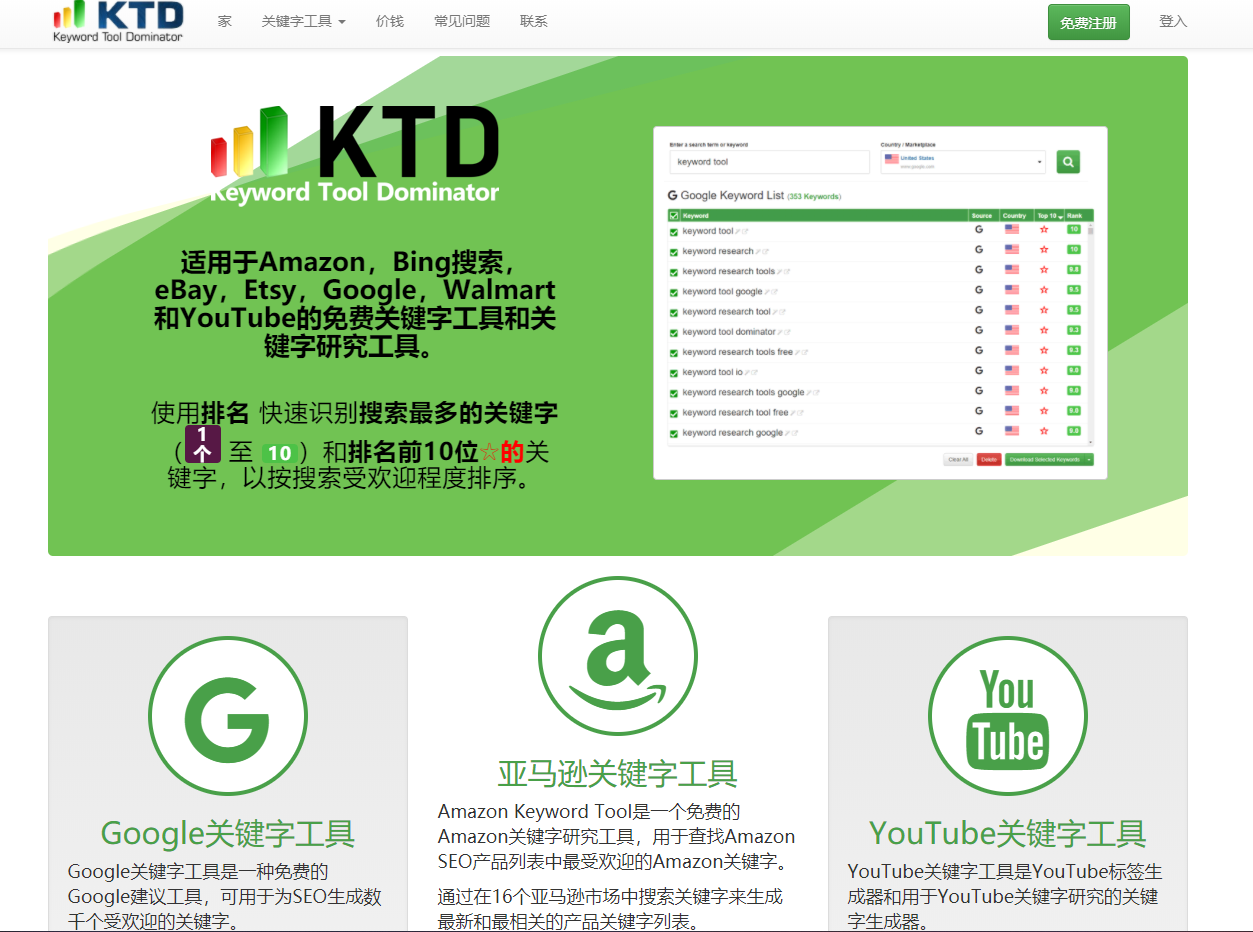
Task: Click the green 免费注册 button
Action: (x=1088, y=21)
